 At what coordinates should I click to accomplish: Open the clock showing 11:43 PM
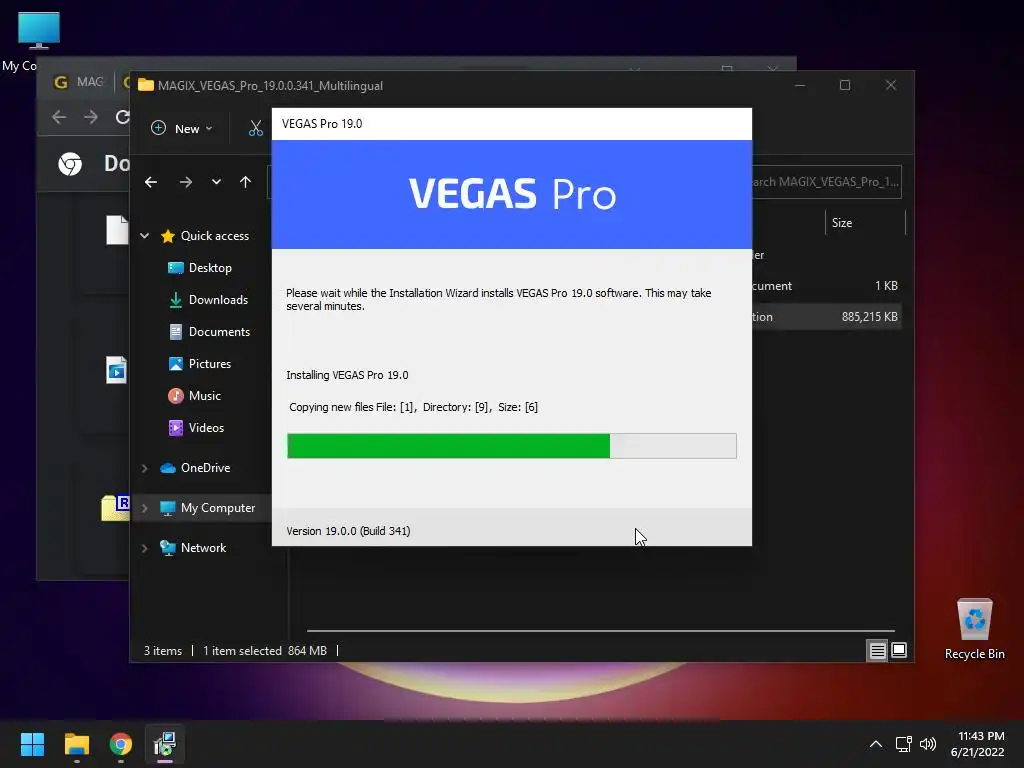(978, 744)
